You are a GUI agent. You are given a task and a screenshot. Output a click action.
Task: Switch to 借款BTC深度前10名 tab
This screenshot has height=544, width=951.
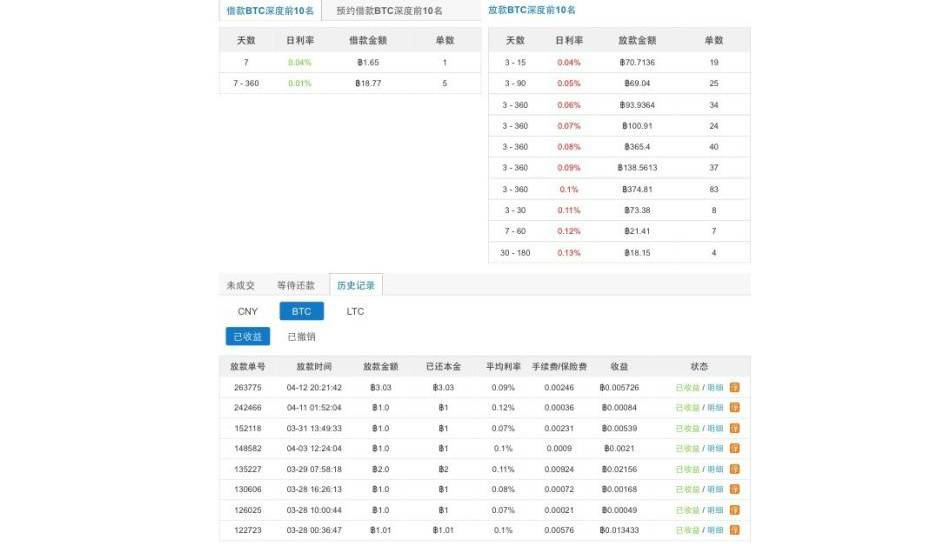pyautogui.click(x=270, y=10)
